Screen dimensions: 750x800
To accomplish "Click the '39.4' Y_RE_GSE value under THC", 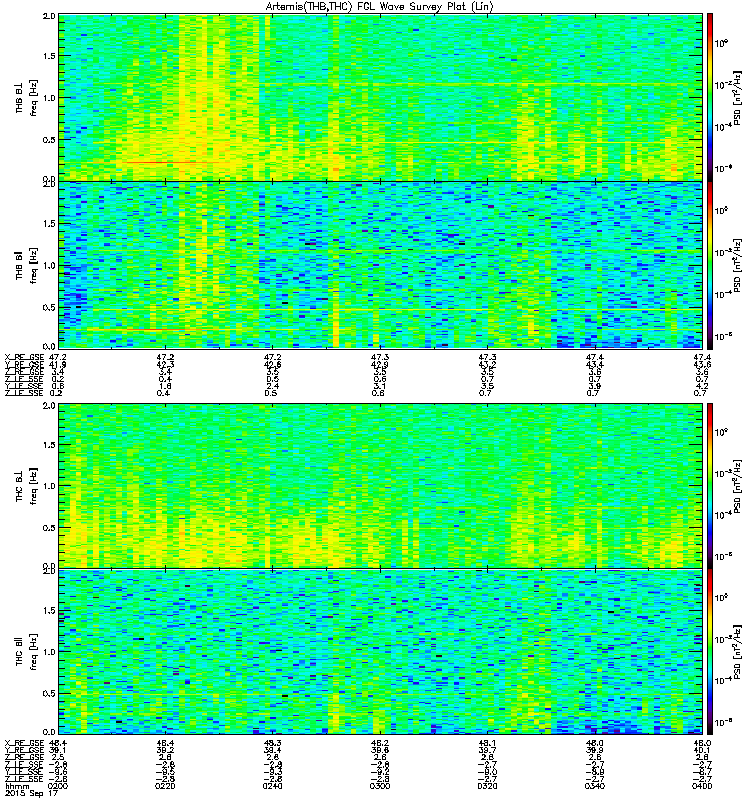I will pyautogui.click(x=272, y=750).
